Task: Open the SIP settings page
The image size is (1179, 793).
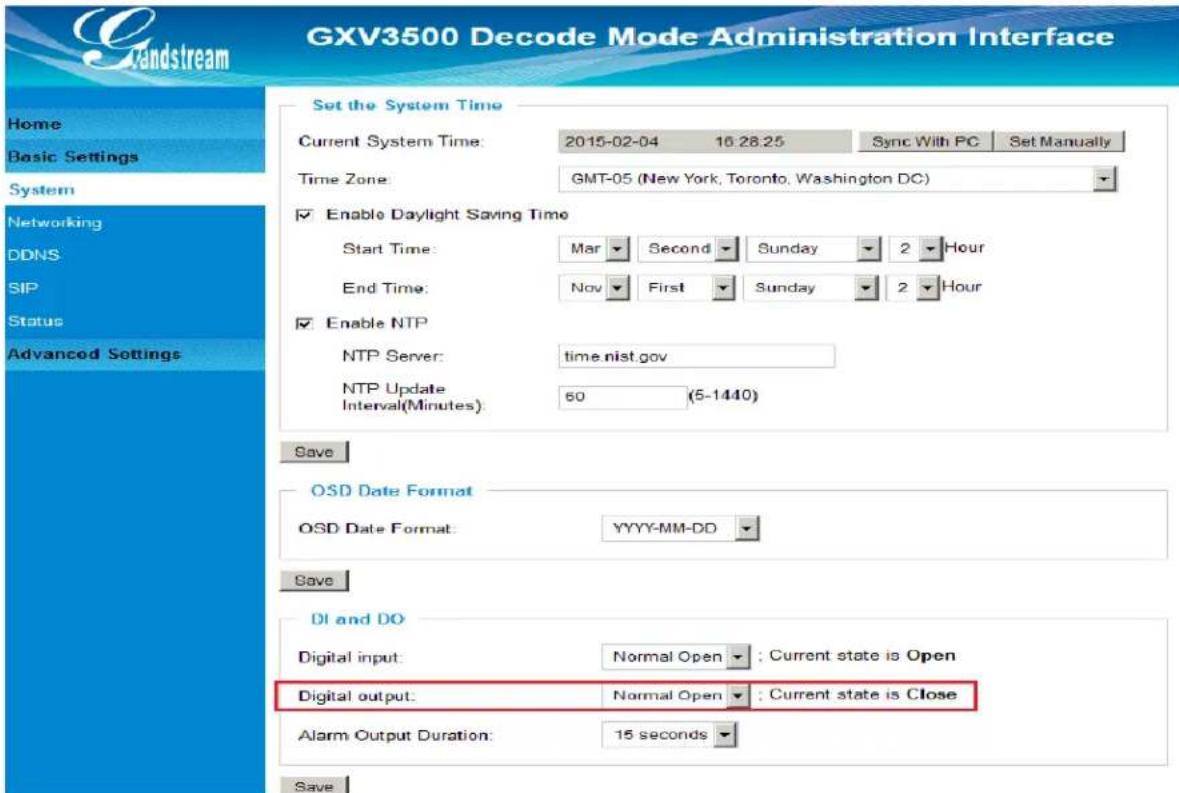Action: [23, 288]
